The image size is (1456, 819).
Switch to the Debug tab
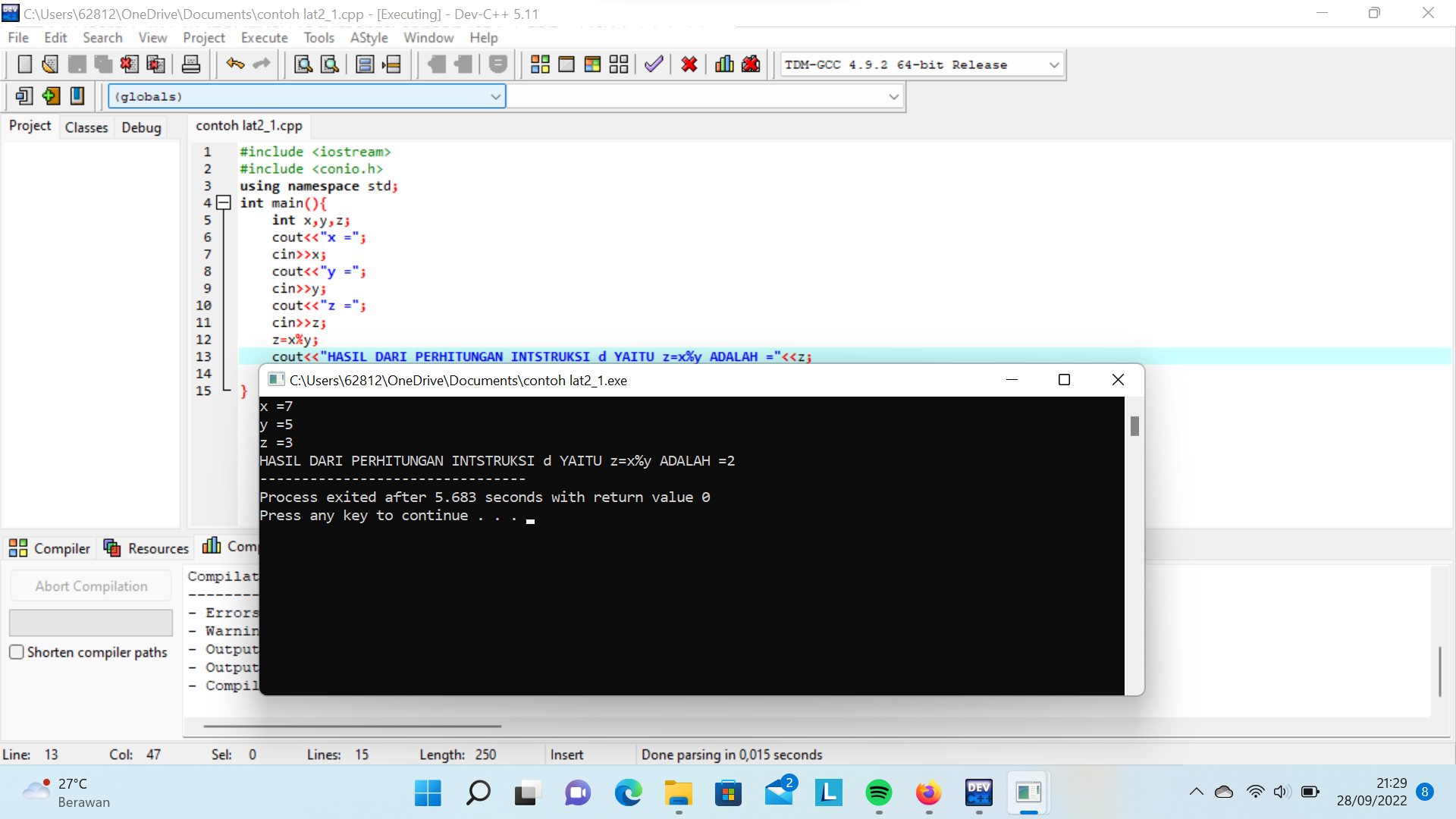coord(142,127)
